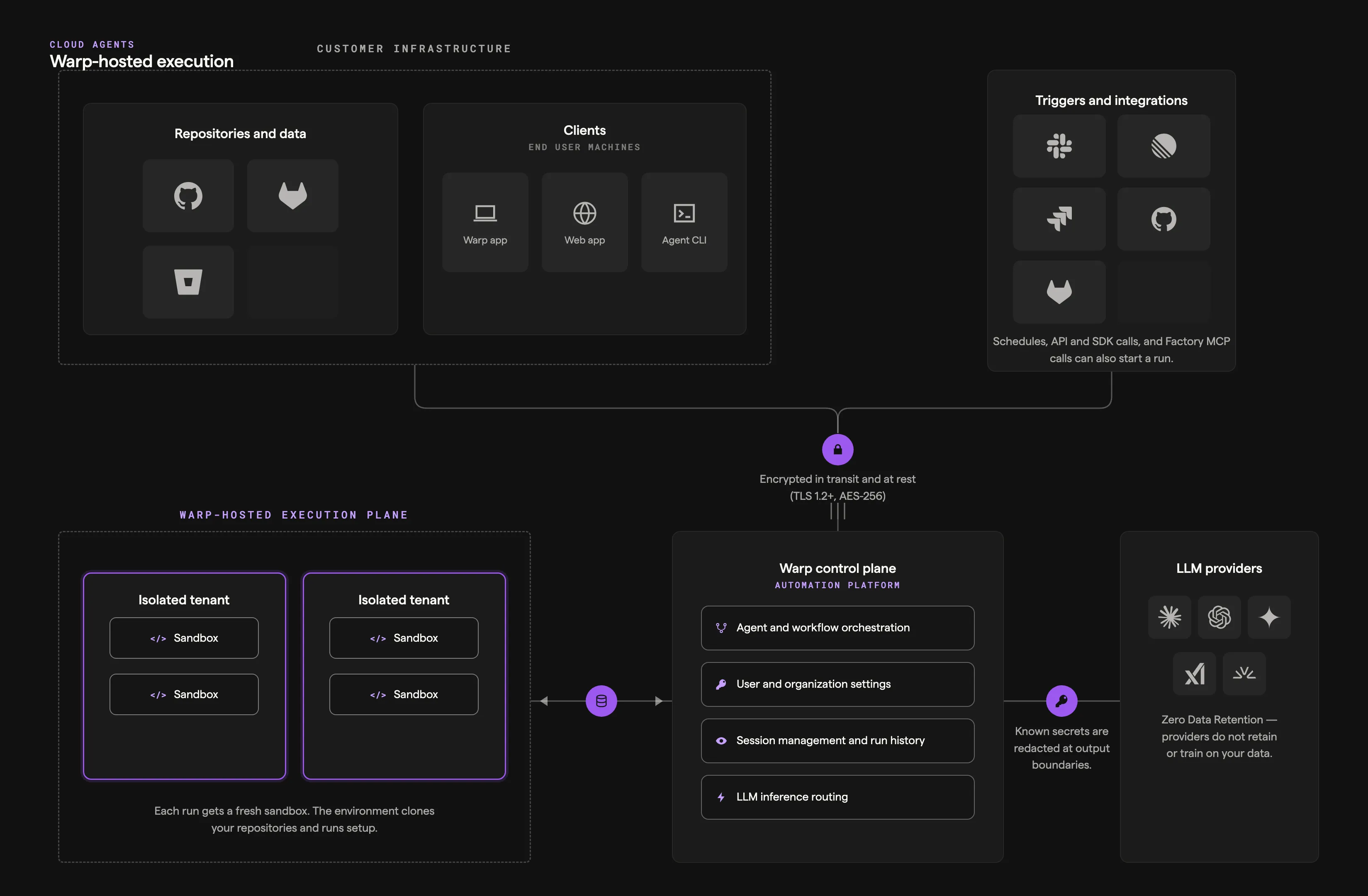Click the OpenAI logo under LLM providers
The image size is (1368, 896).
point(1219,617)
